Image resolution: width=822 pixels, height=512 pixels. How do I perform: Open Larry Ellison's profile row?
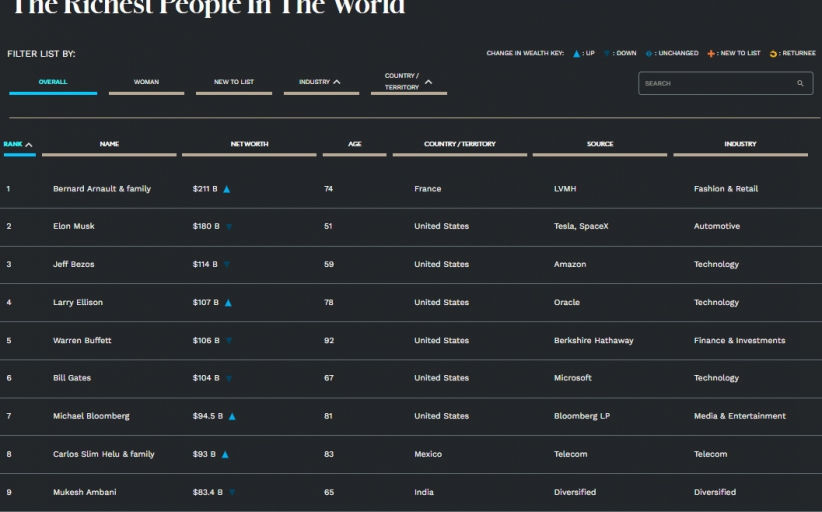(x=411, y=302)
